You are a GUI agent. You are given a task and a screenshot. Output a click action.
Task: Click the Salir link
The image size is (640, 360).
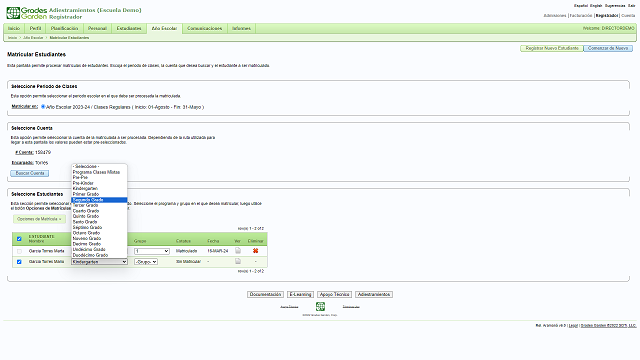click(631, 6)
